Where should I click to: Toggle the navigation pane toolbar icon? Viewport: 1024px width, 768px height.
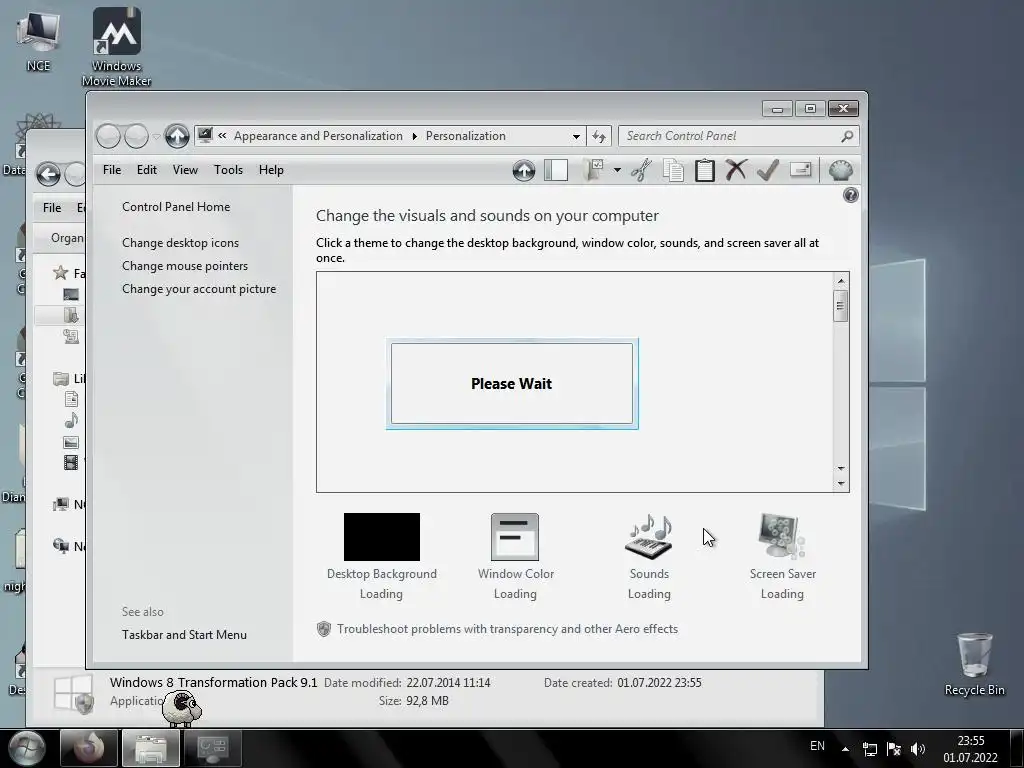tap(556, 170)
